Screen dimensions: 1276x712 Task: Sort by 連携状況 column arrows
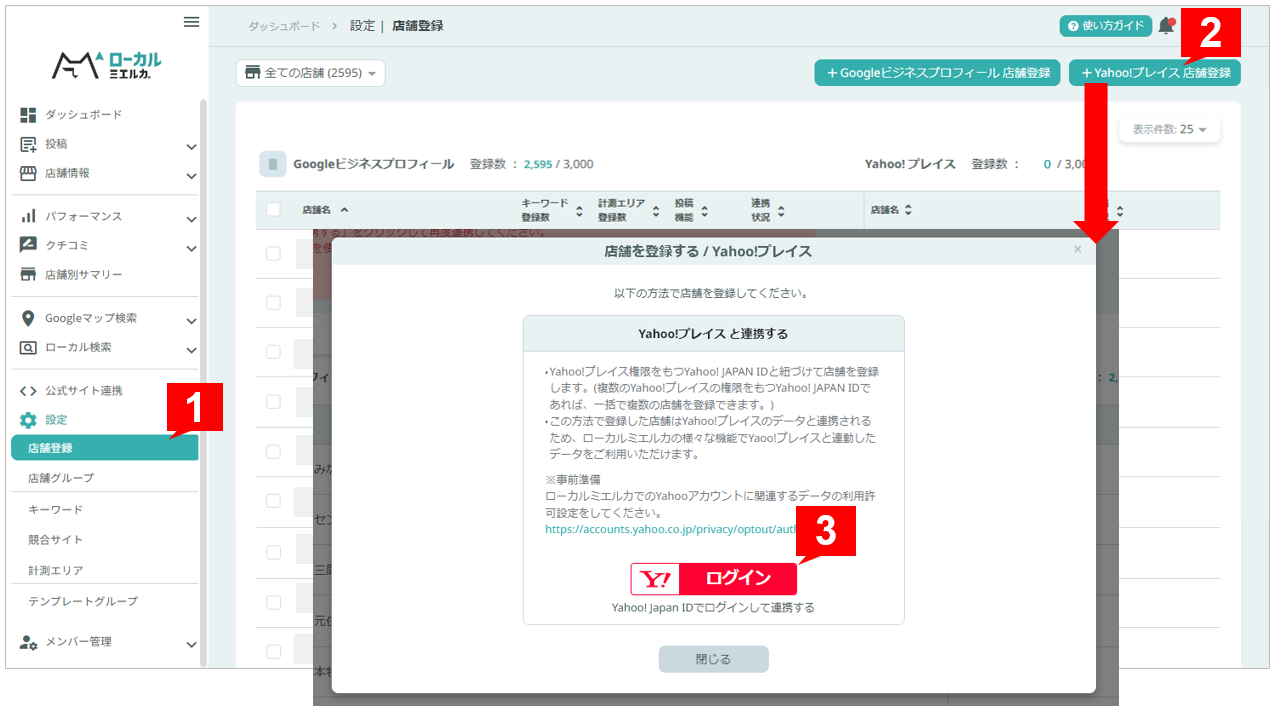click(x=781, y=211)
